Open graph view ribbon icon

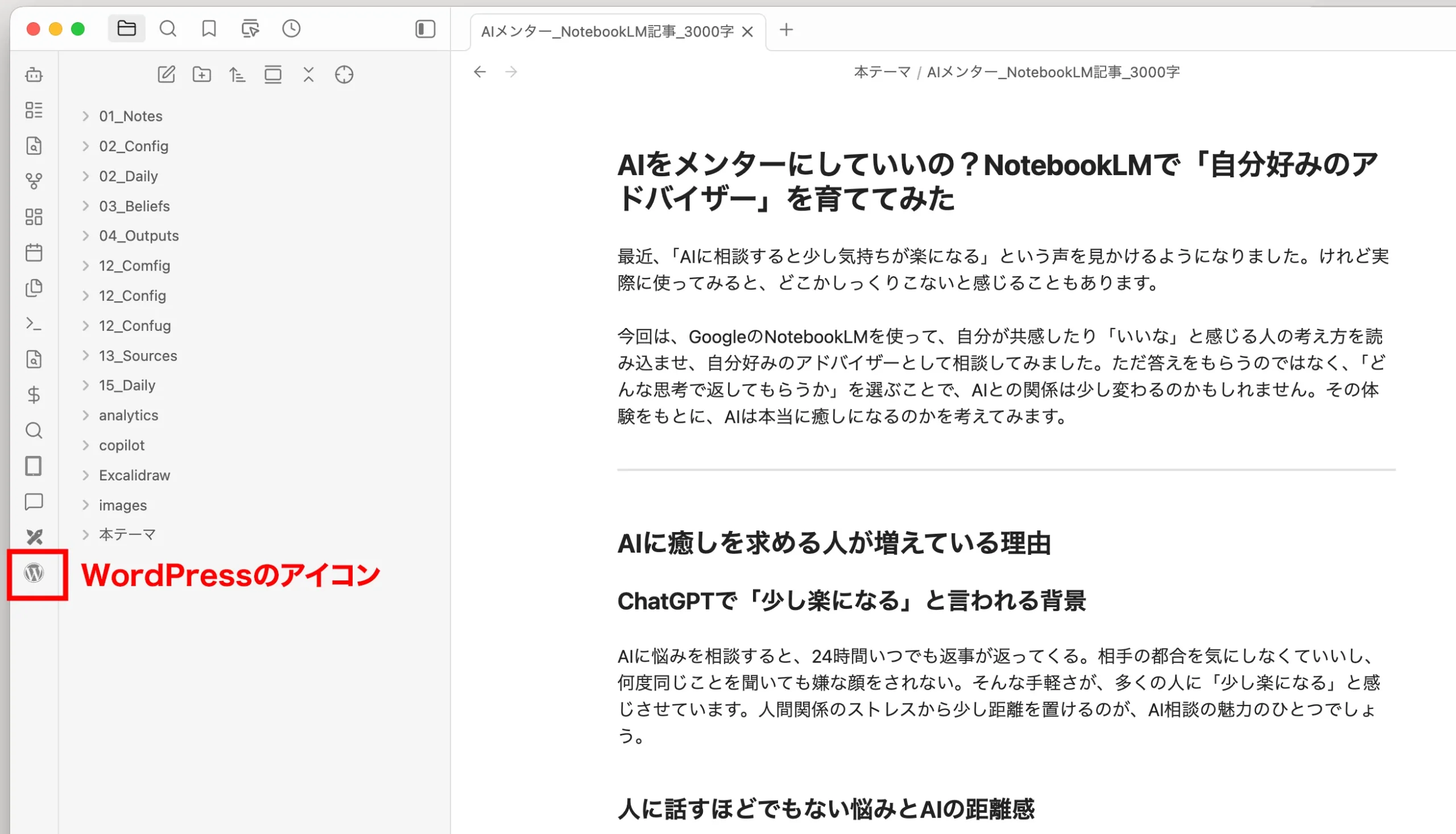34,181
